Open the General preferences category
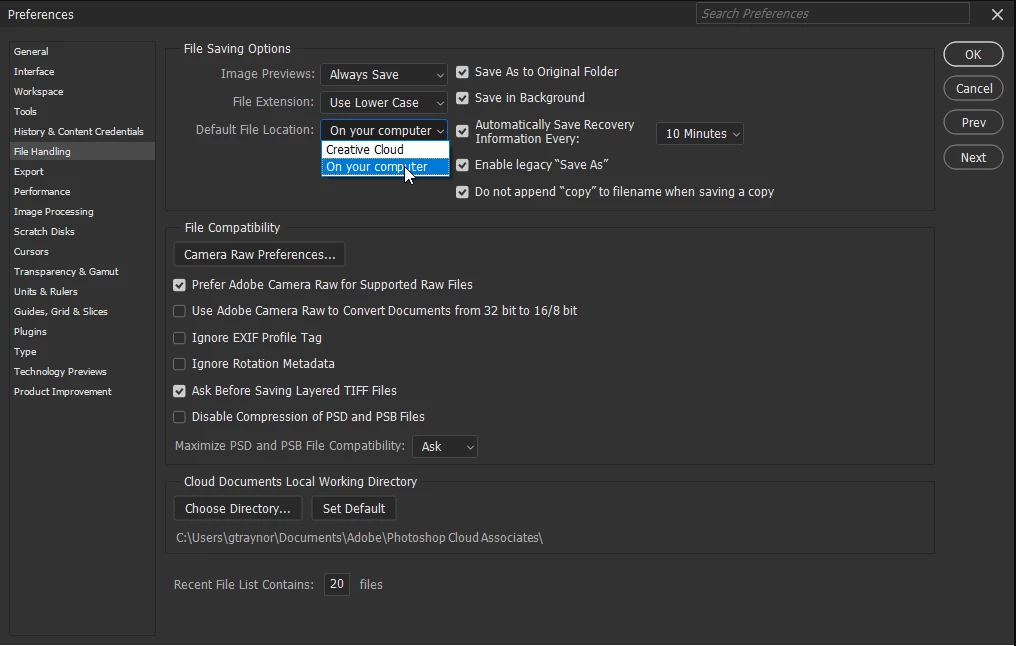 pyautogui.click(x=31, y=51)
